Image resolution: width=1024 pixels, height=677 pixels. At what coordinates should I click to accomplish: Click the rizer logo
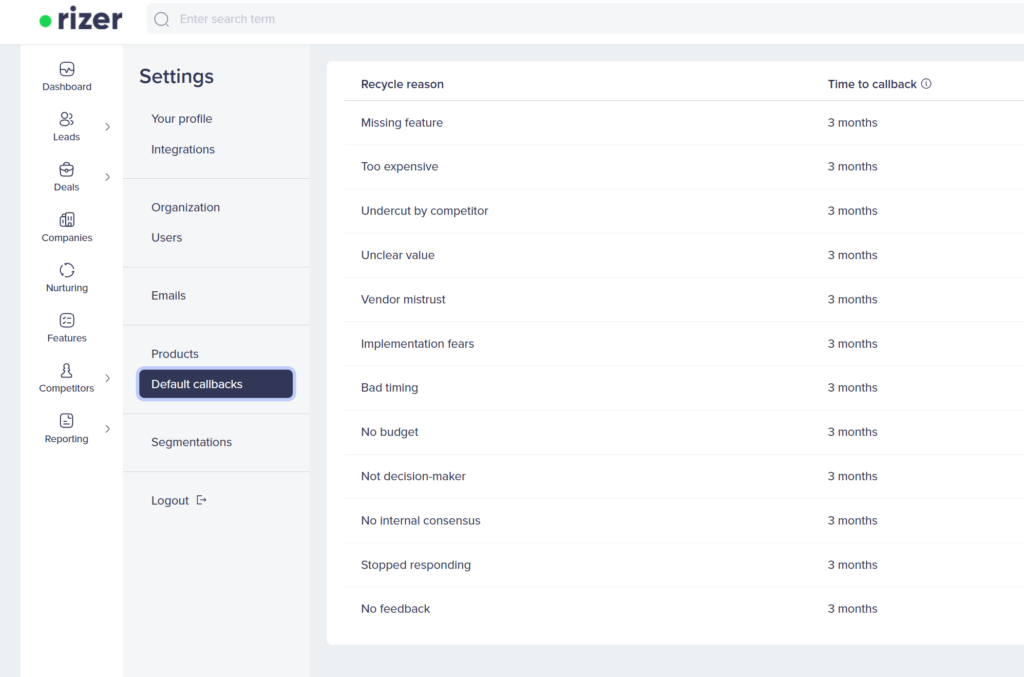tap(81, 19)
